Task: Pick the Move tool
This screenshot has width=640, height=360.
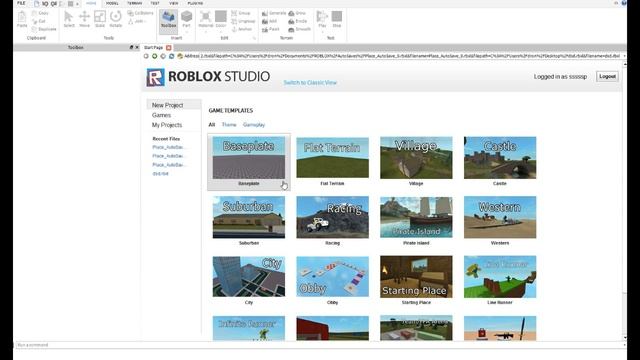Action: (x=84, y=19)
